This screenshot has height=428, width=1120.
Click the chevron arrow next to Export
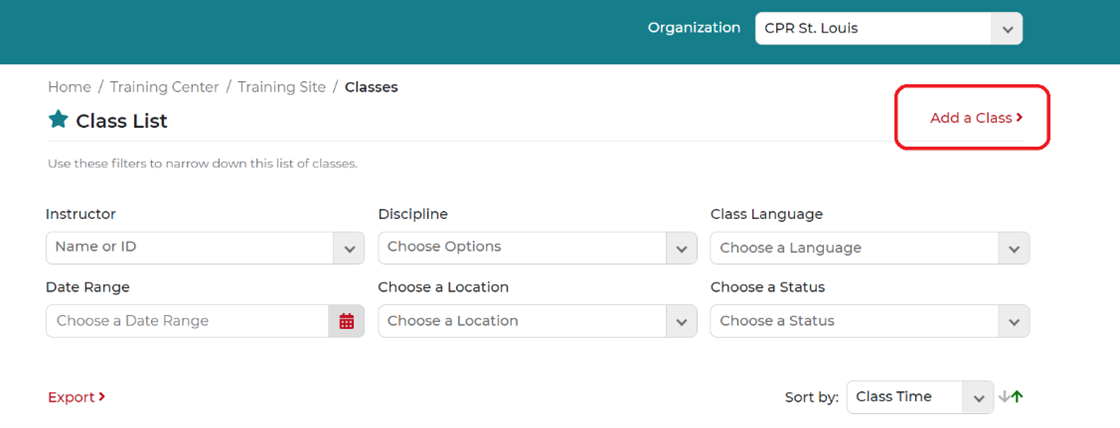click(102, 397)
